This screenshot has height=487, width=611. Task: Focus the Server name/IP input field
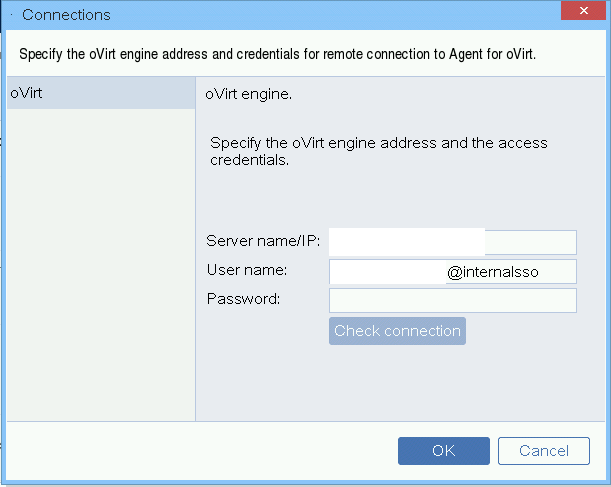(x=452, y=242)
